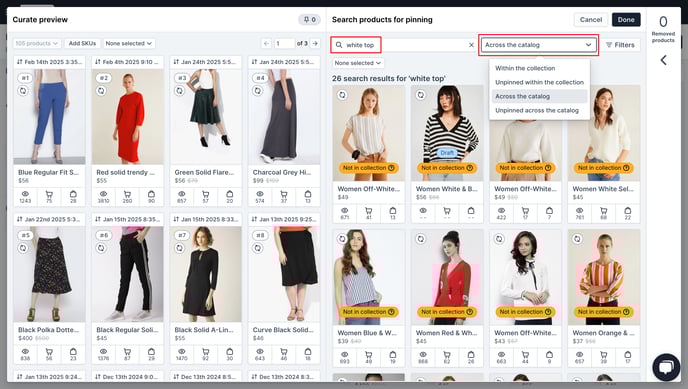Click the sort arrows icon beside Feb 14th 2025 date
The height and width of the screenshot is (389, 688).
pyautogui.click(x=19, y=62)
